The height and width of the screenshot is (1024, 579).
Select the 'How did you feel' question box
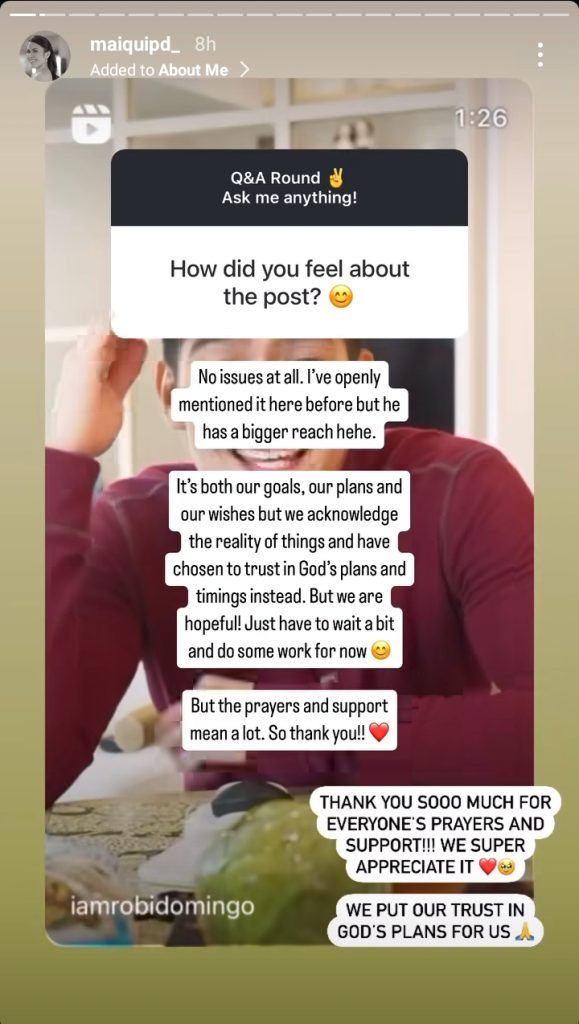[289, 282]
